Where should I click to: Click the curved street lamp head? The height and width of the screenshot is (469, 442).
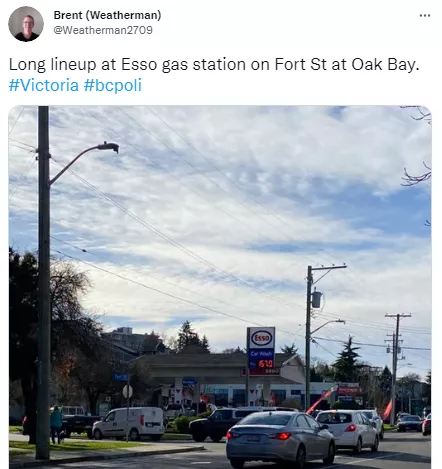[108, 146]
